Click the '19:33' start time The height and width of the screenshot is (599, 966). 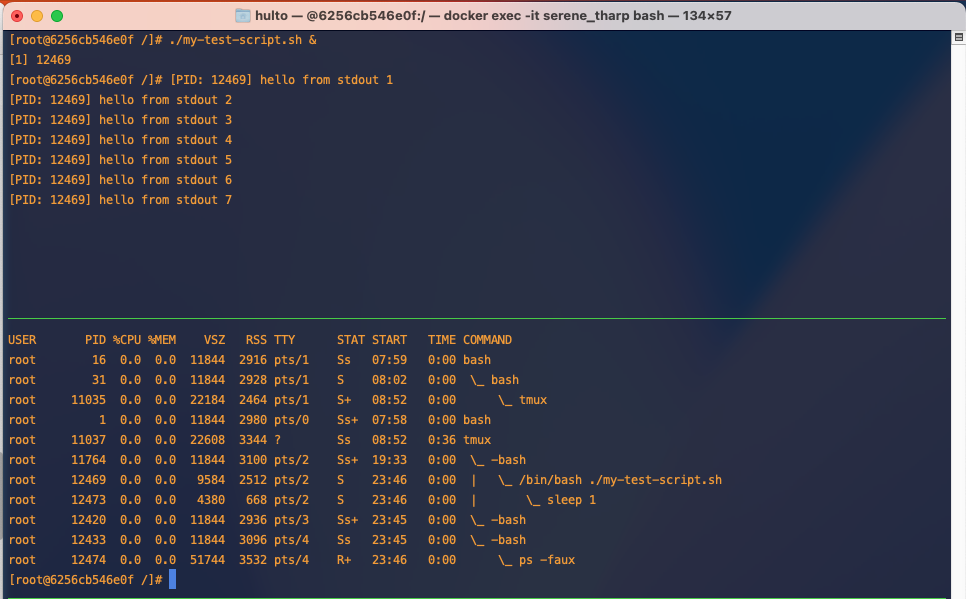[x=389, y=460]
